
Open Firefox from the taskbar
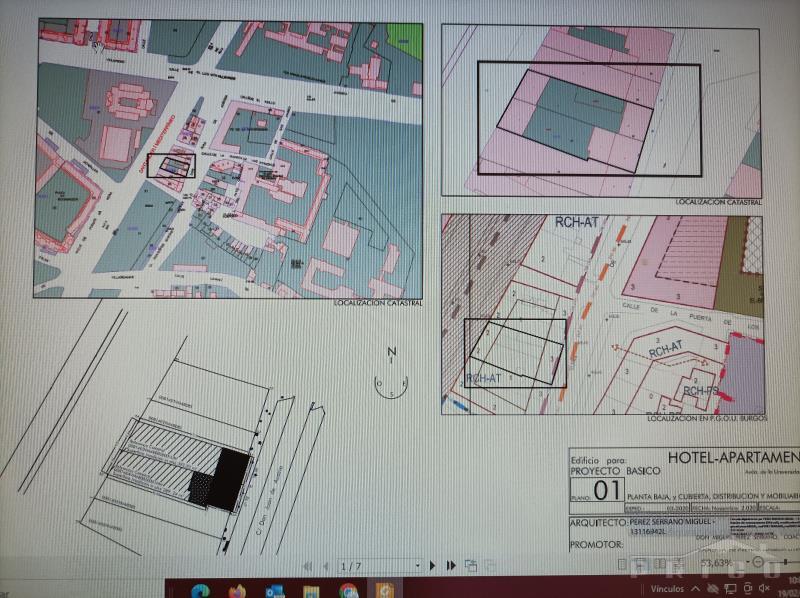point(237,589)
